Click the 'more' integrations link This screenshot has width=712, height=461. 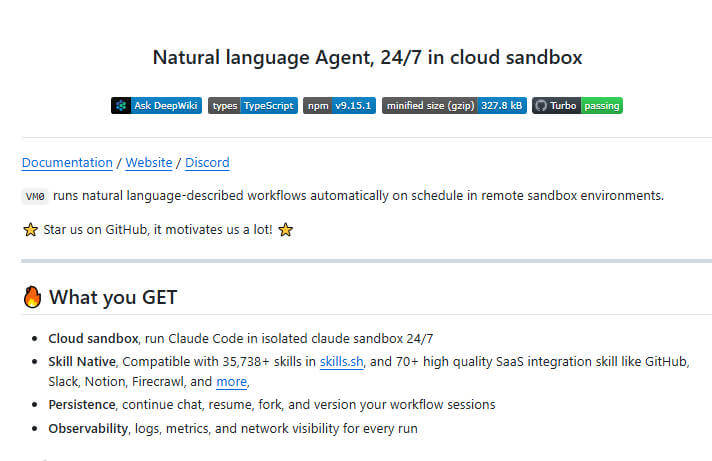click(x=232, y=382)
